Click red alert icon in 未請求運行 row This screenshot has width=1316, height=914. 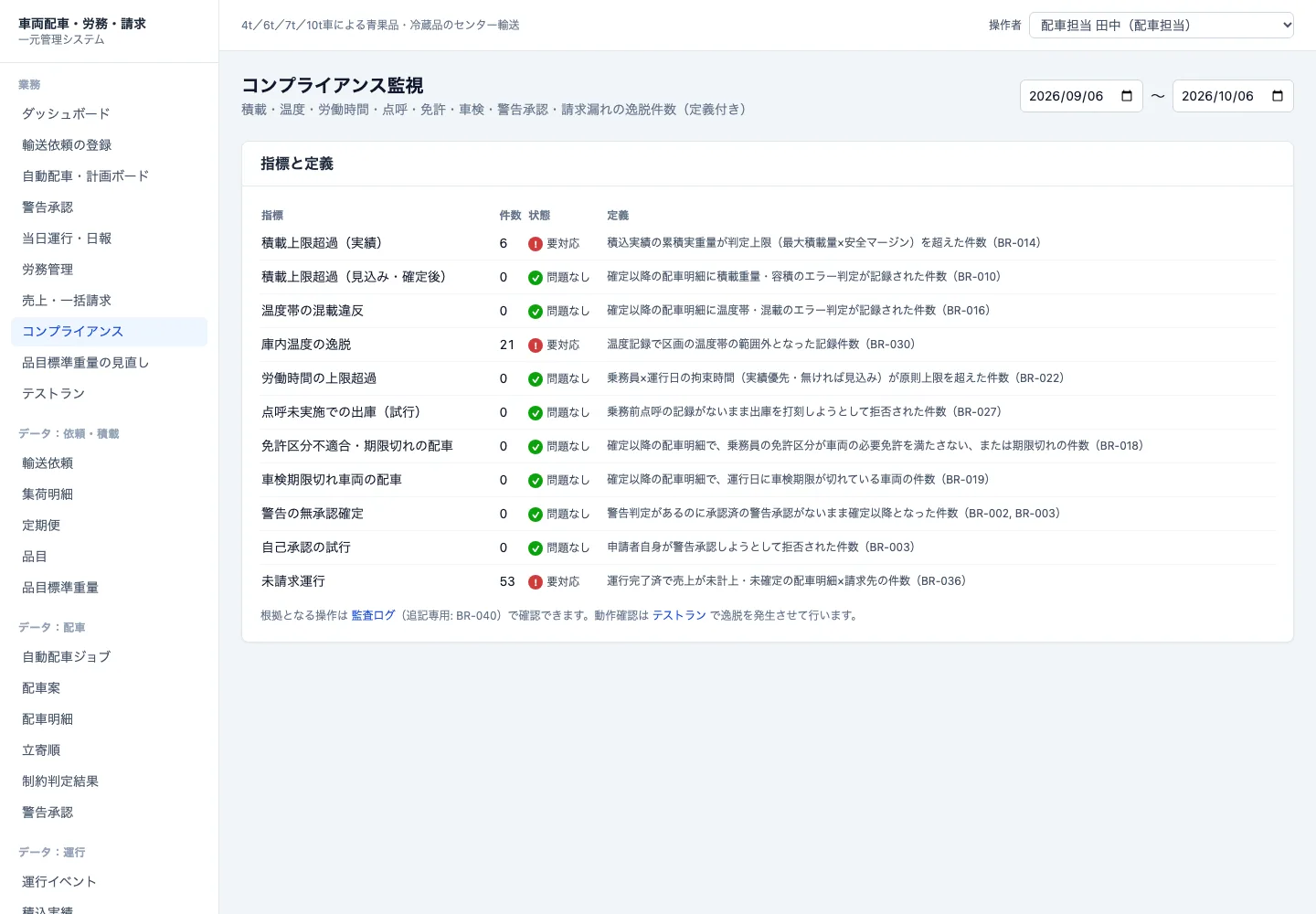[x=536, y=582]
